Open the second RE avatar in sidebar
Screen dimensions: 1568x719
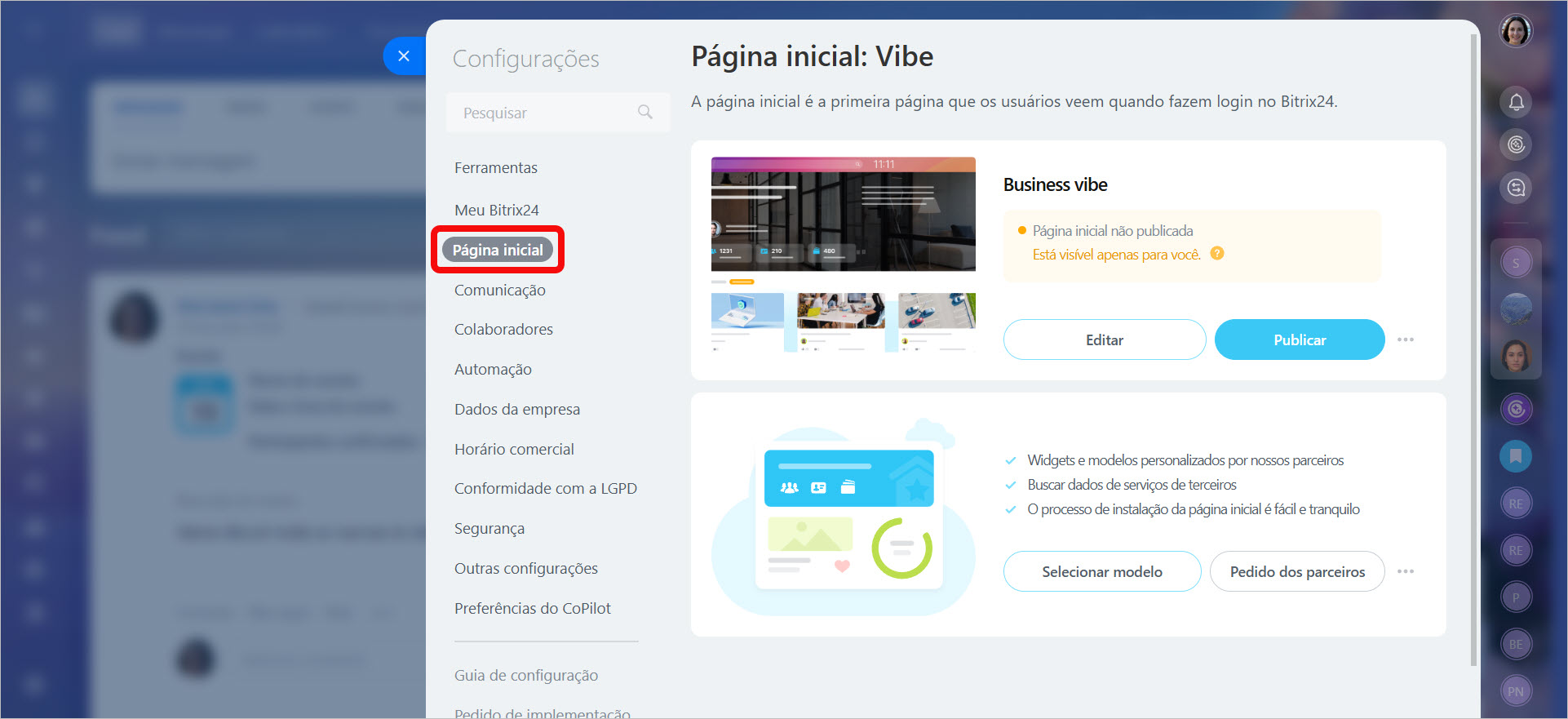tap(1516, 550)
